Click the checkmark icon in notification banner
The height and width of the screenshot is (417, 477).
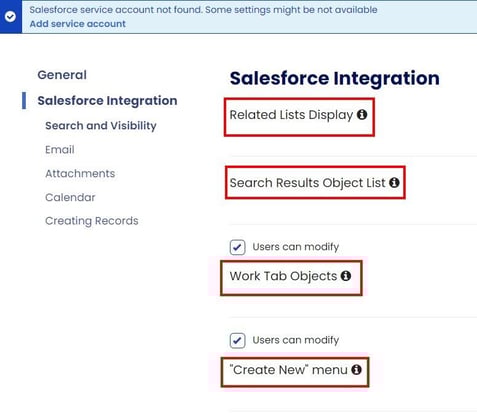[x=10, y=16]
